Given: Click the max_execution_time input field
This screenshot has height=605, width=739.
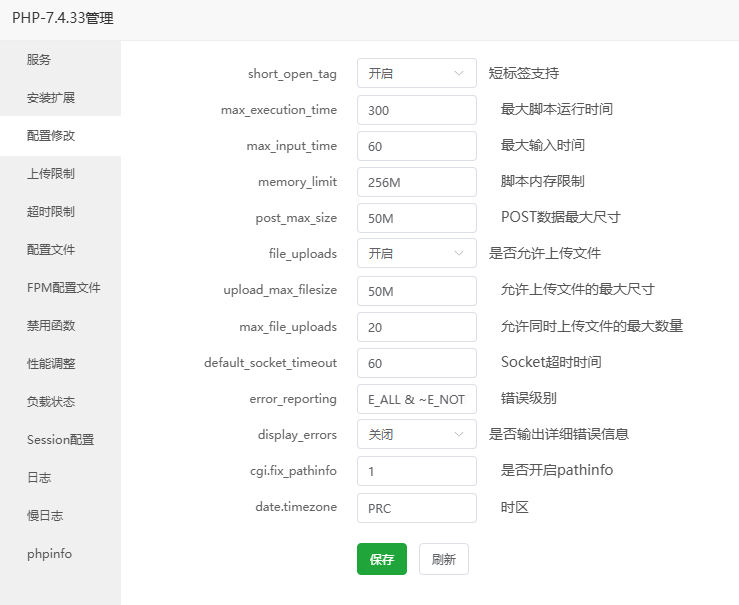Looking at the screenshot, I should (x=416, y=110).
